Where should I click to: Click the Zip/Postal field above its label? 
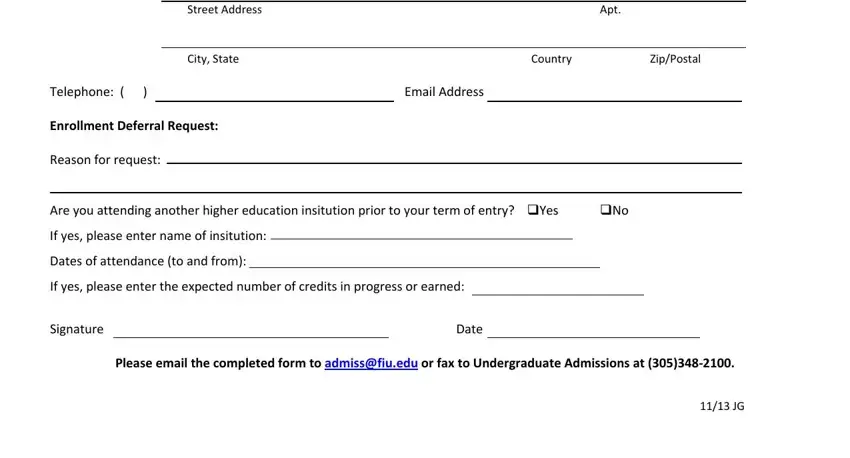[675, 38]
